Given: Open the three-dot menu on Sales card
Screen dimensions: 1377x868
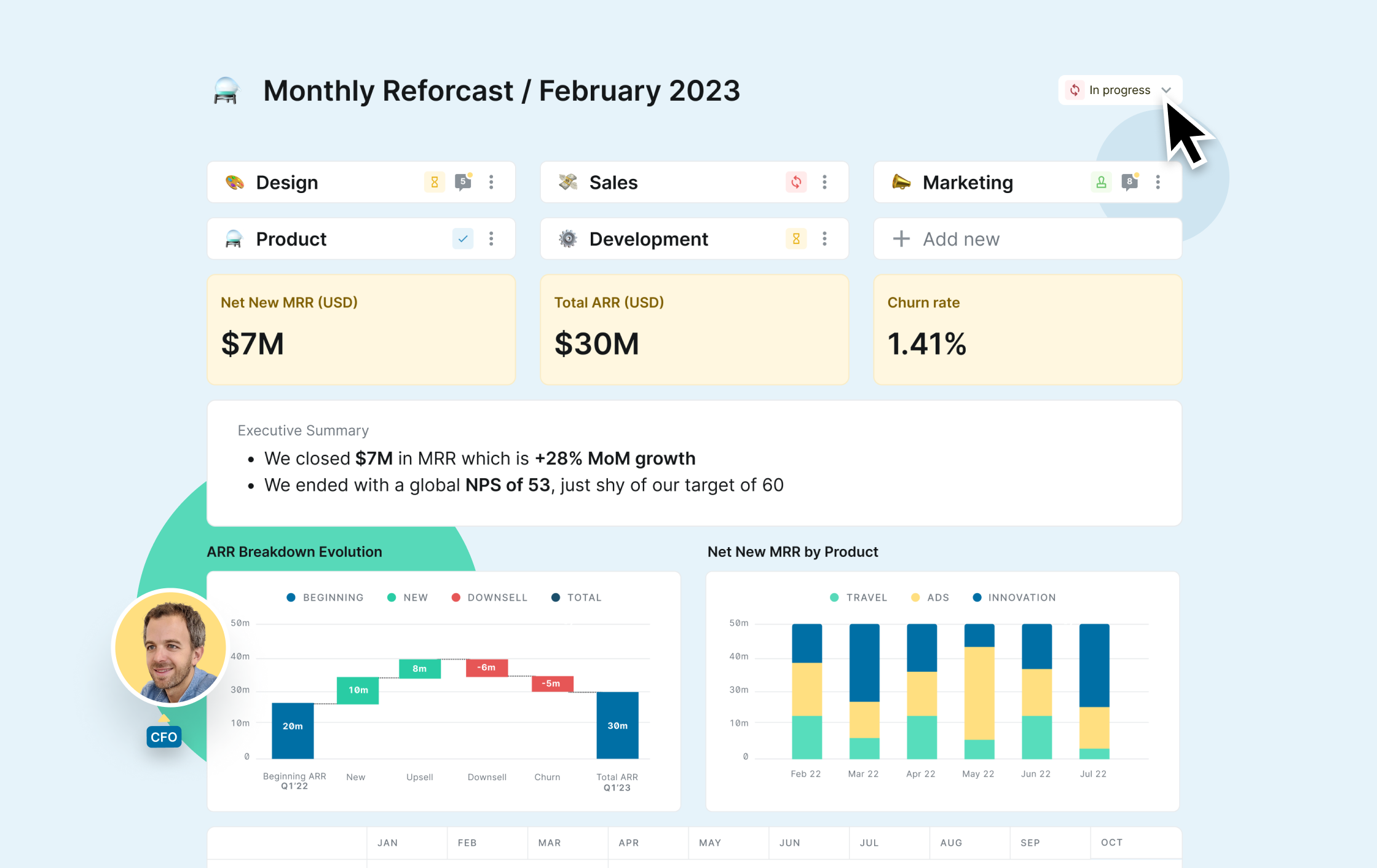Looking at the screenshot, I should click(825, 182).
